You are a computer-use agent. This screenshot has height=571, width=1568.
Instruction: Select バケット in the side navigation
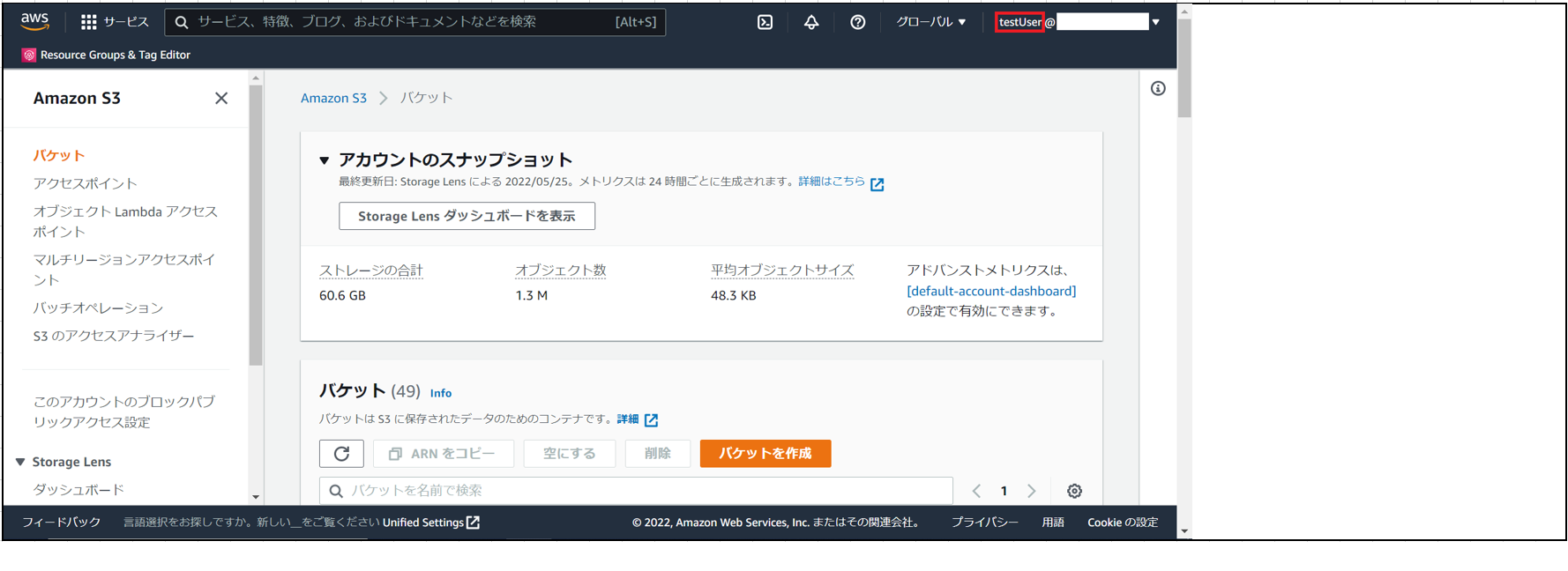59,155
